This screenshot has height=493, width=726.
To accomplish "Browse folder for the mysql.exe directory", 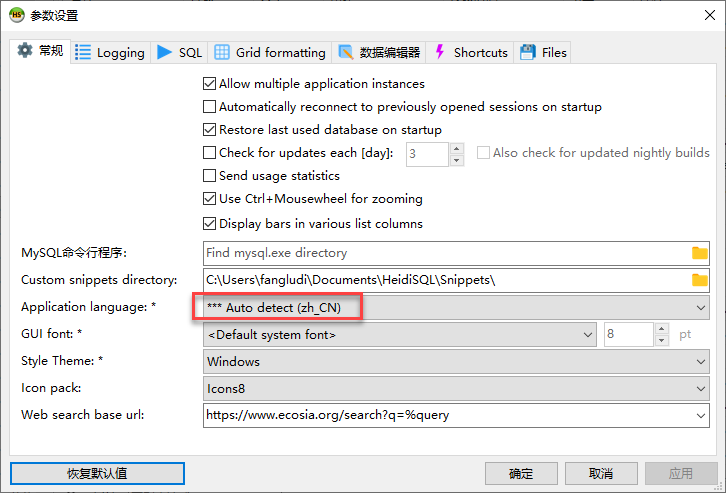I will 700,253.
